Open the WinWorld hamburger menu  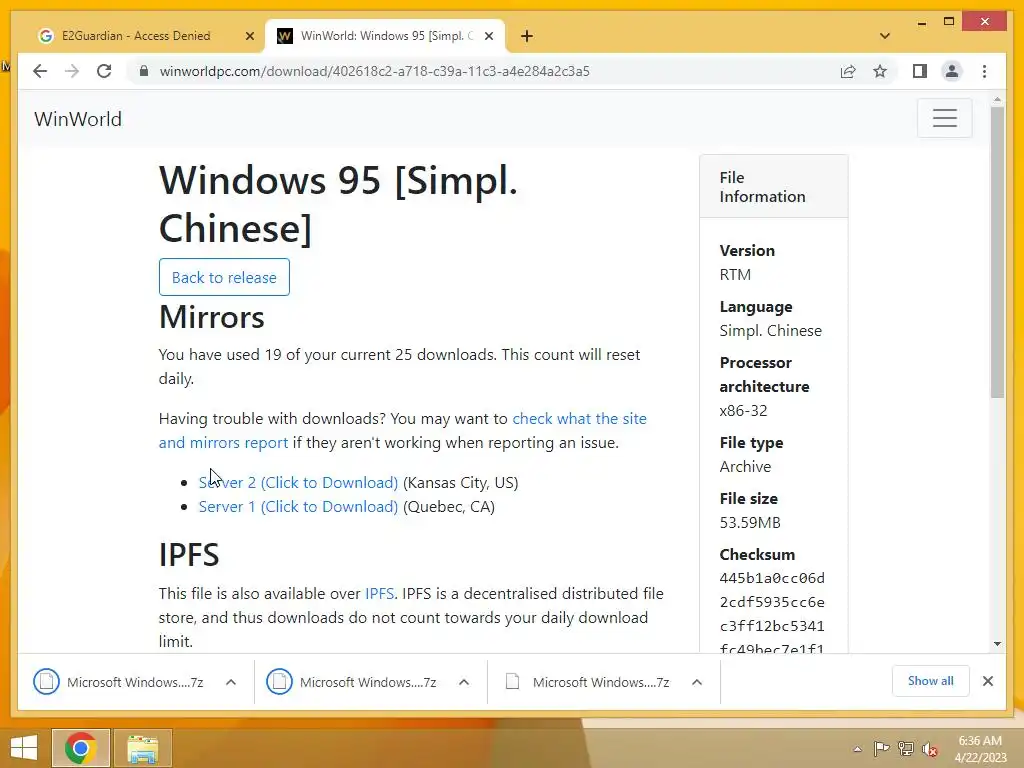(x=944, y=118)
